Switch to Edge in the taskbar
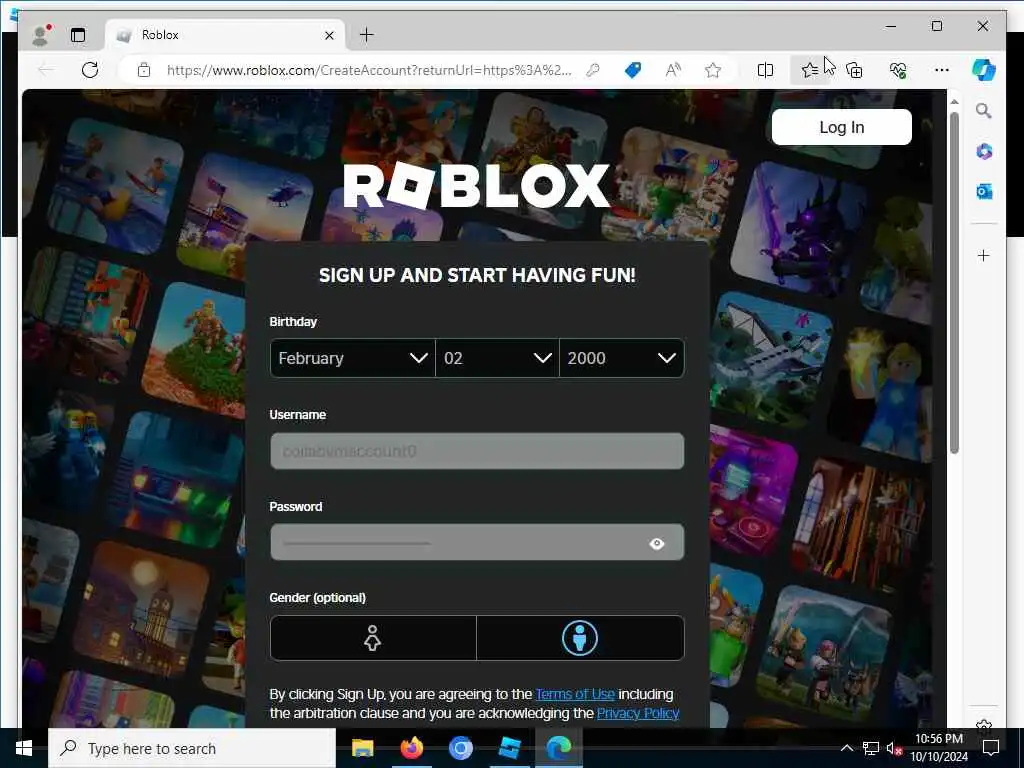The height and width of the screenshot is (768, 1024). point(559,748)
